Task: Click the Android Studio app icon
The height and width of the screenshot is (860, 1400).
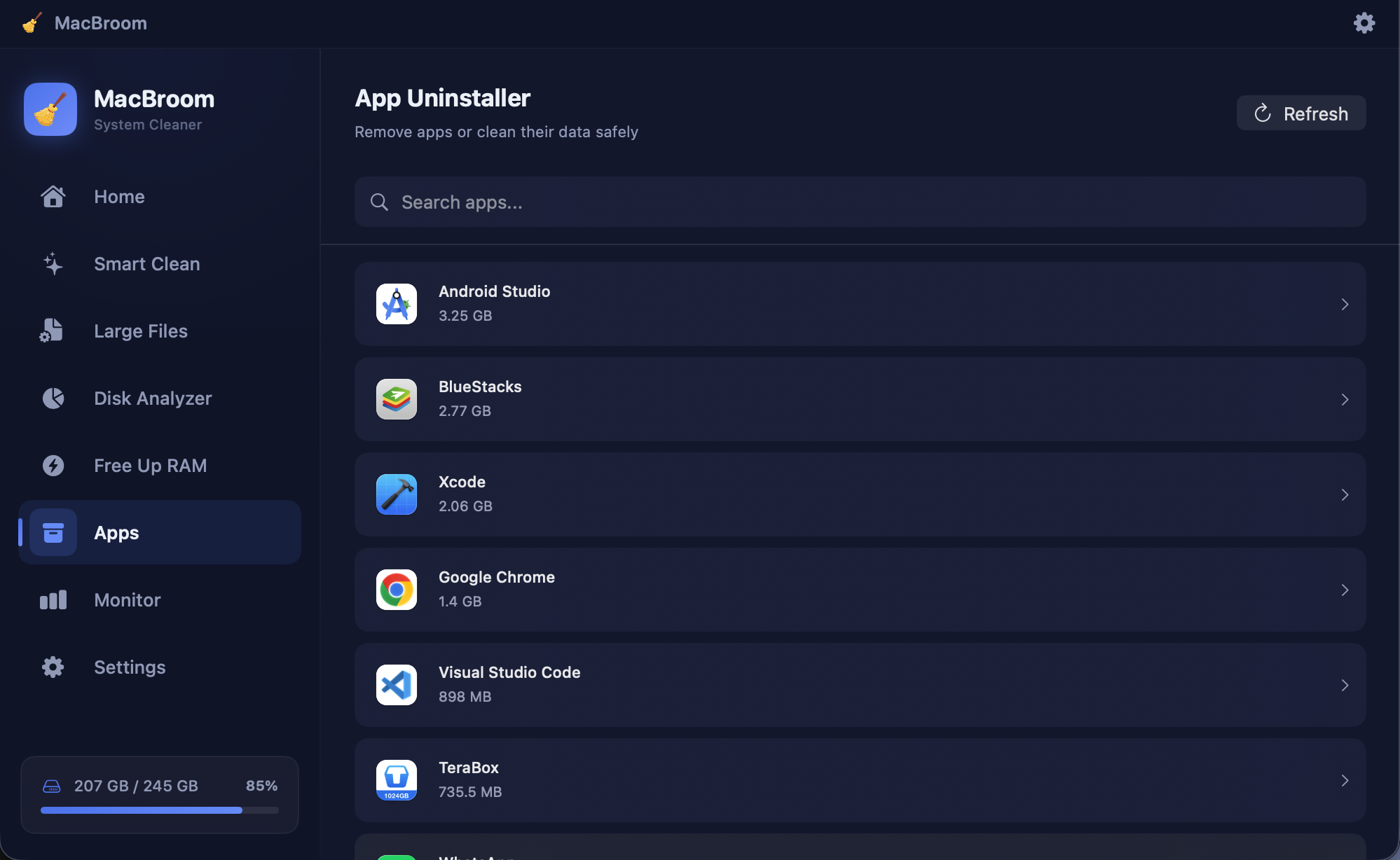Action: (x=397, y=304)
